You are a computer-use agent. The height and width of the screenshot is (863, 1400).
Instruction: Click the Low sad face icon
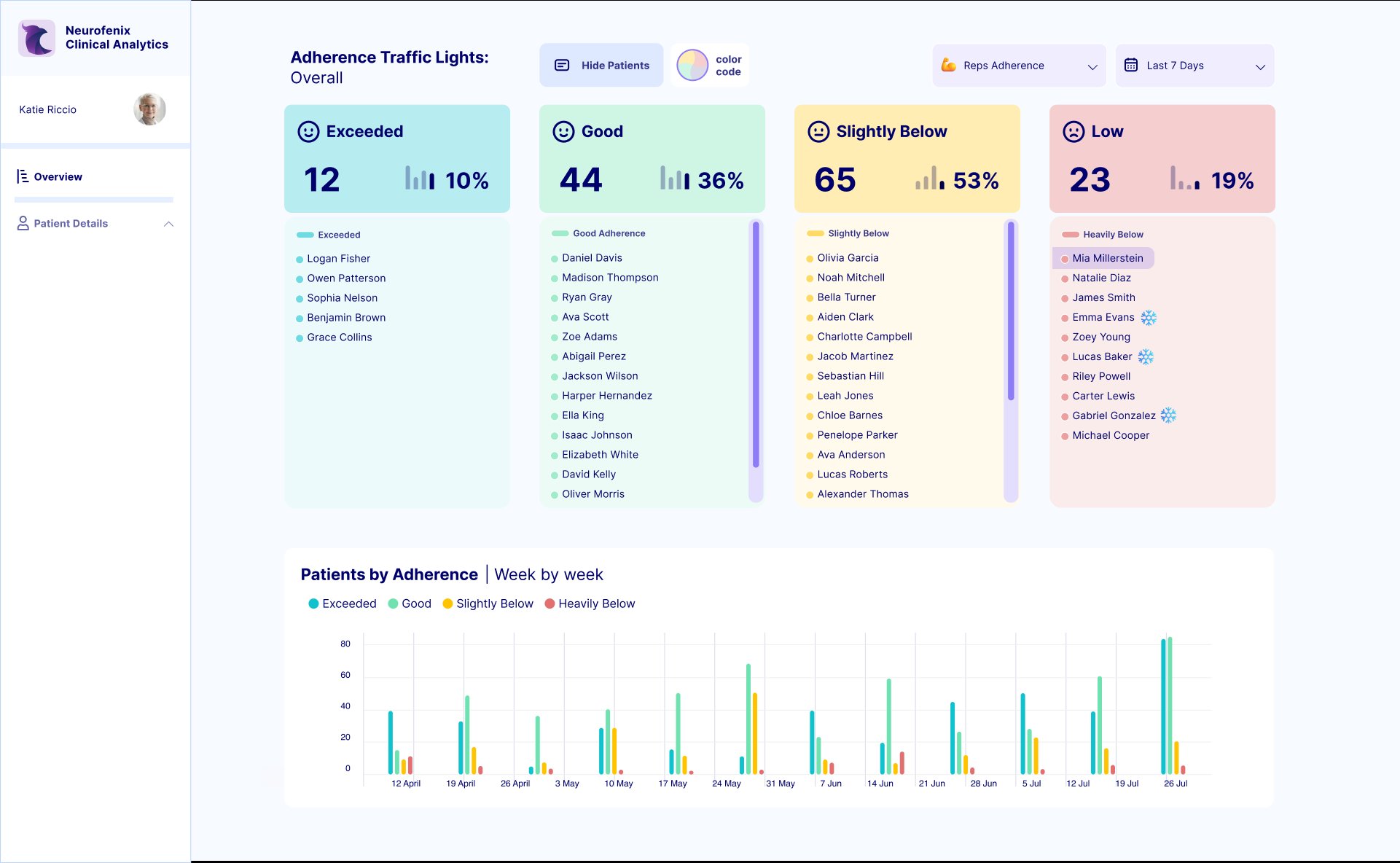(1074, 131)
